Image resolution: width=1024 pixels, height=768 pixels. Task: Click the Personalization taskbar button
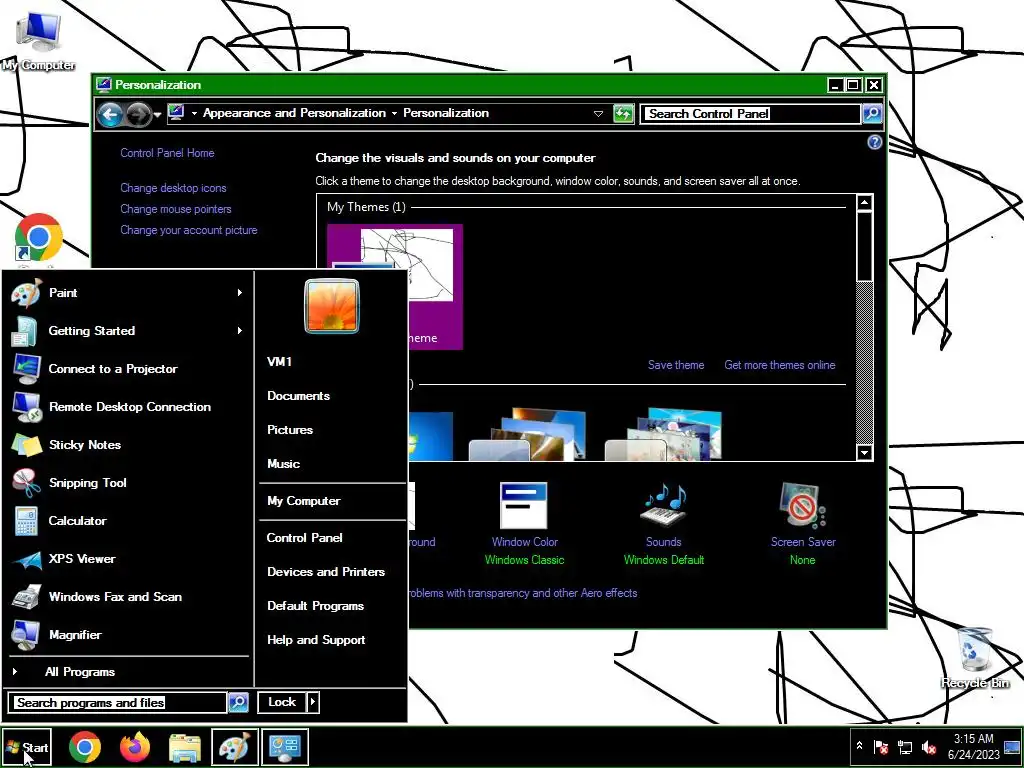point(285,747)
